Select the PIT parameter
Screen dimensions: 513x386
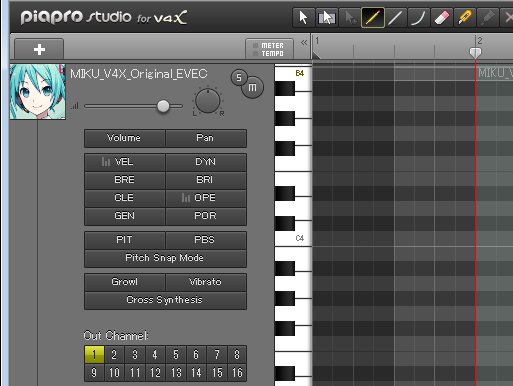tap(125, 240)
